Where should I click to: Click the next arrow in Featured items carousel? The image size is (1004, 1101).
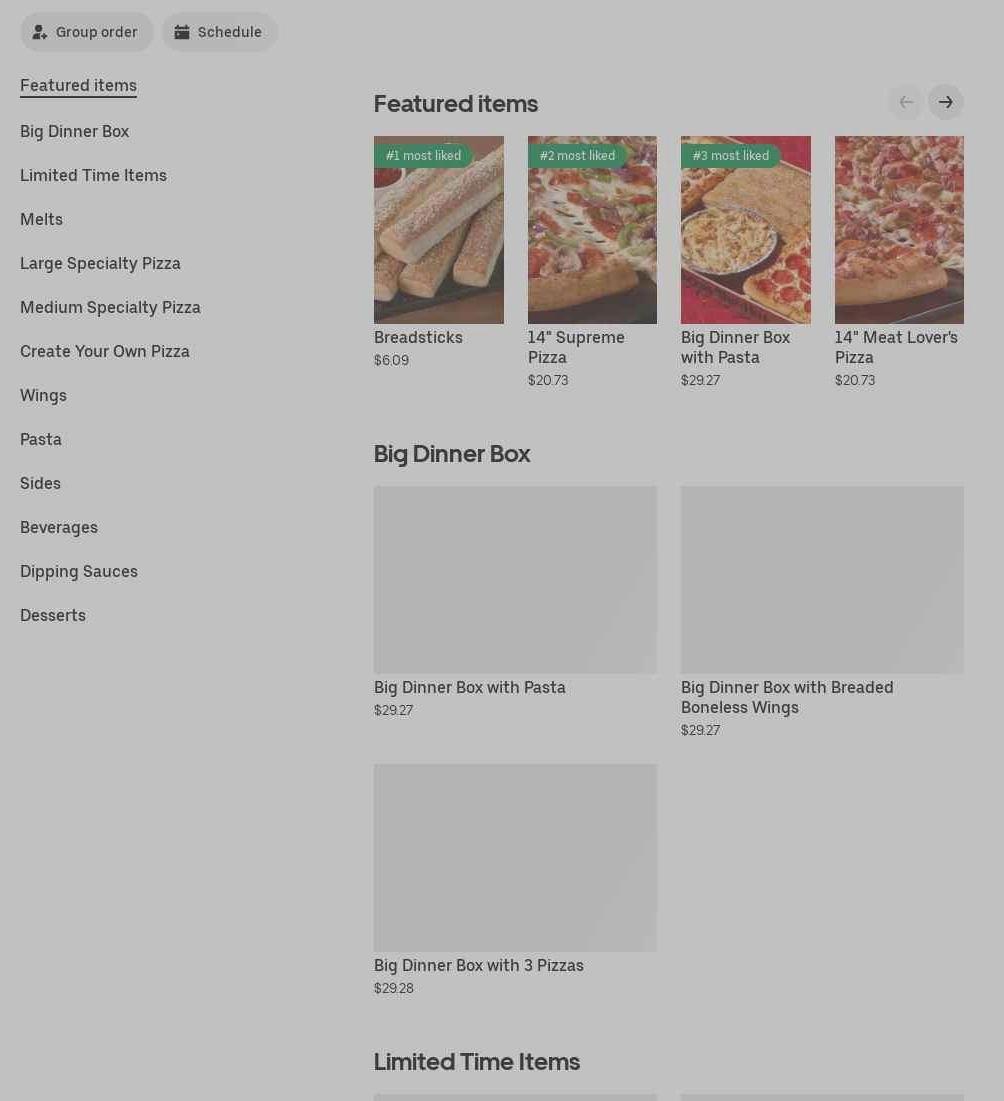(x=945, y=103)
